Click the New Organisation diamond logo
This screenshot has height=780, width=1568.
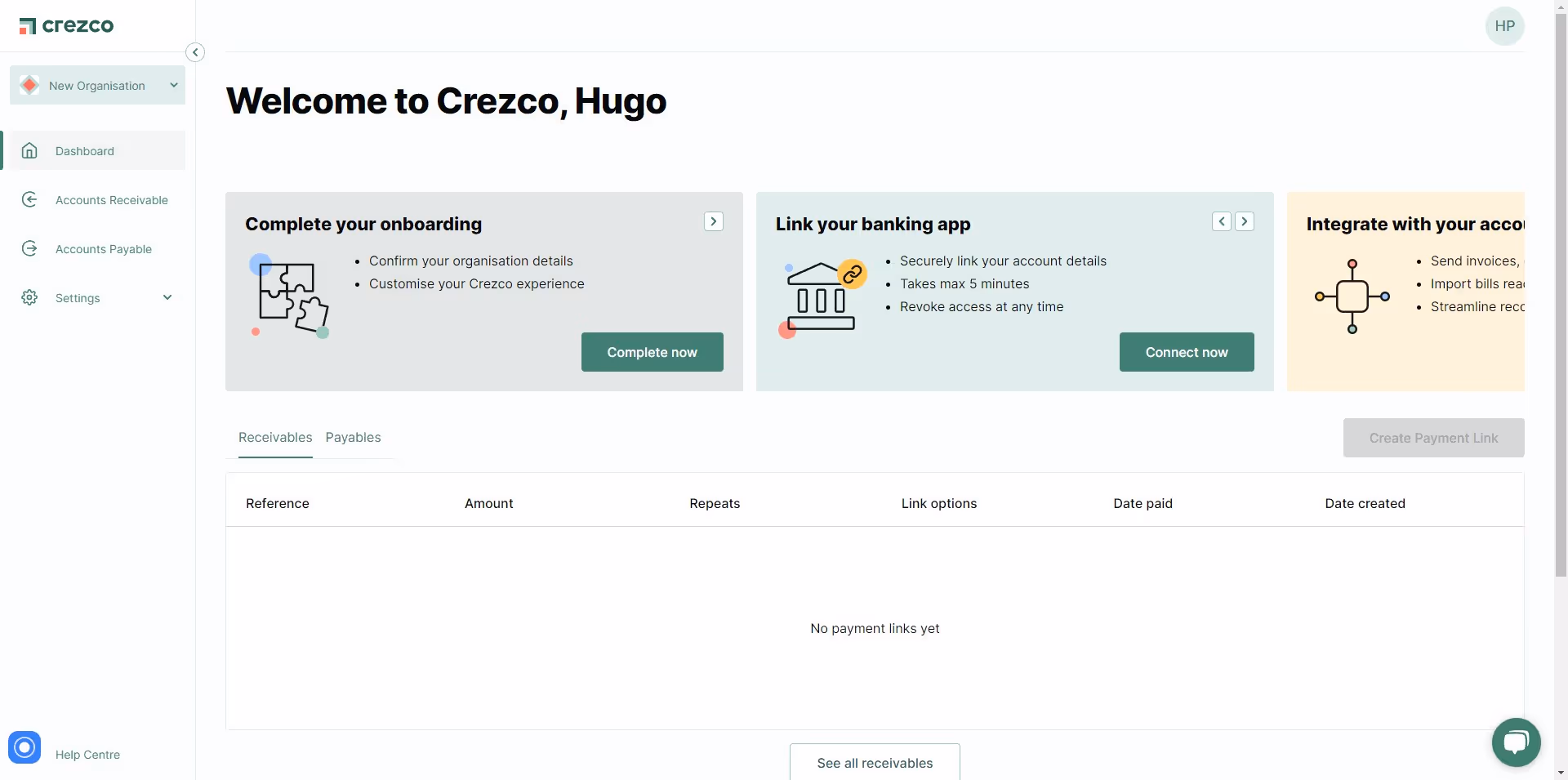coord(29,85)
